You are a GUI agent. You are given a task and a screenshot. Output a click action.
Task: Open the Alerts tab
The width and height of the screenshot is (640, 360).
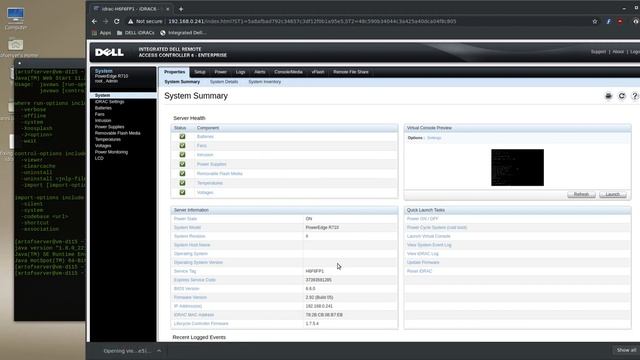click(x=260, y=72)
